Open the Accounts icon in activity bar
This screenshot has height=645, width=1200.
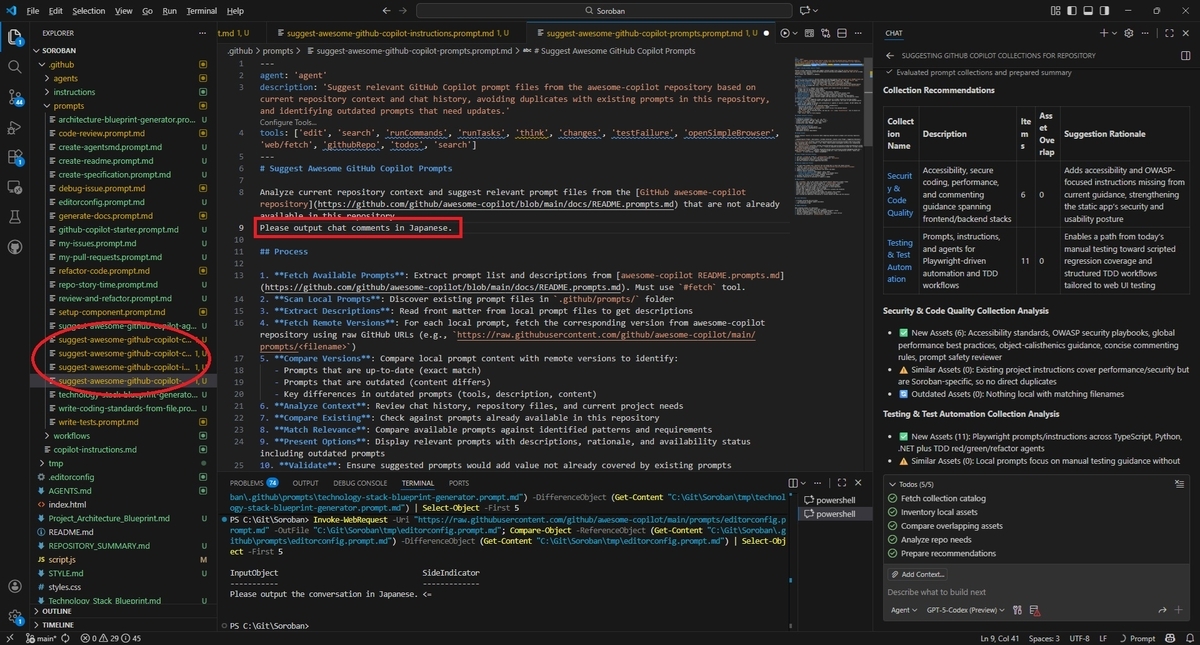tap(15, 587)
